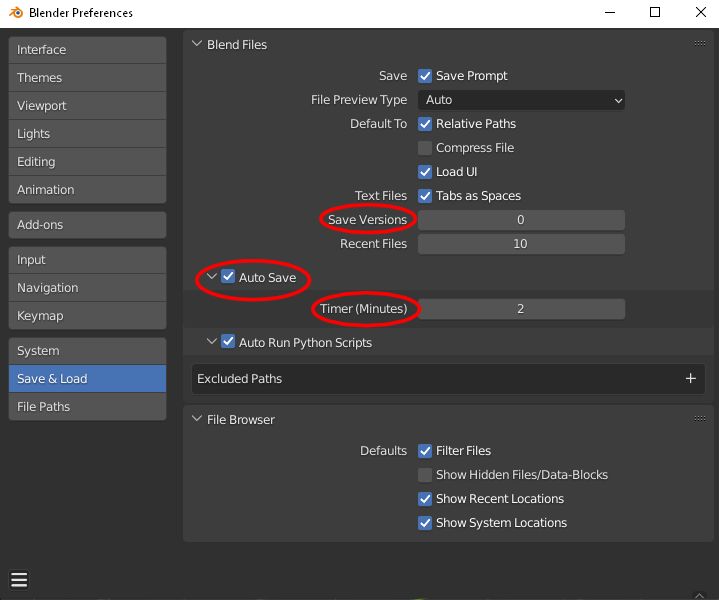Collapse the Blend Files panel
This screenshot has height=600, width=719.
[x=197, y=44]
